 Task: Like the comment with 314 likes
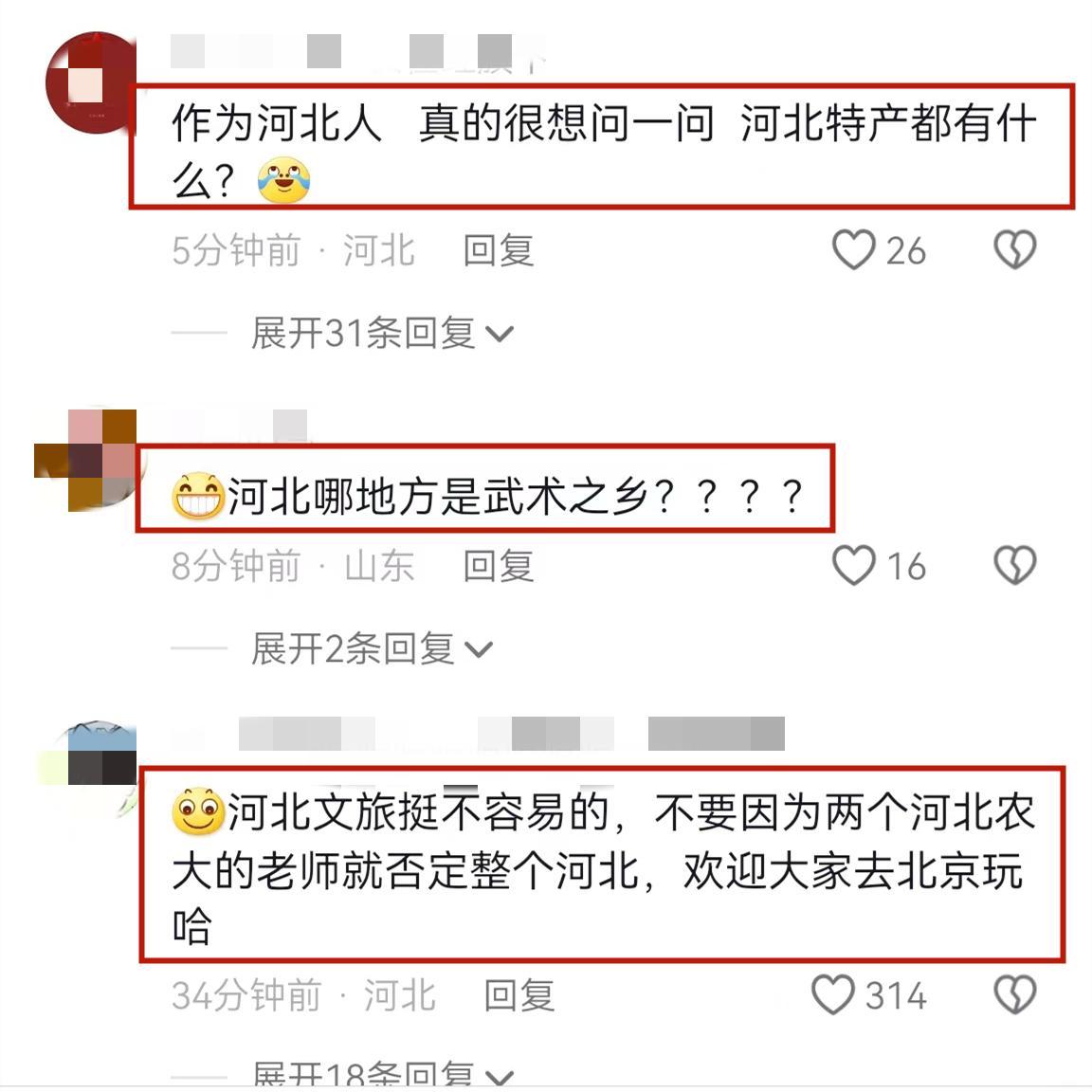[833, 994]
